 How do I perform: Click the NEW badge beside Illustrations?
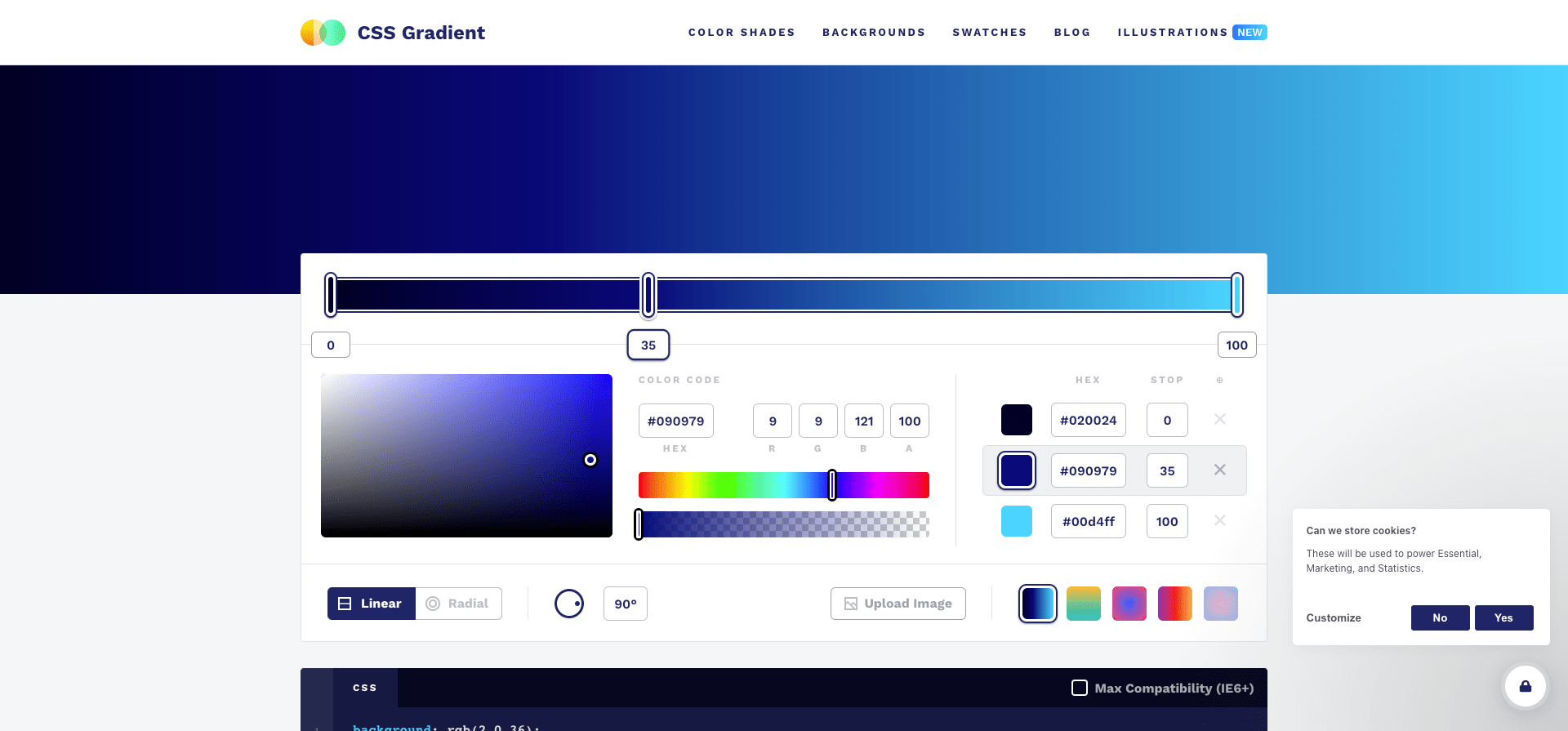[x=1249, y=33]
